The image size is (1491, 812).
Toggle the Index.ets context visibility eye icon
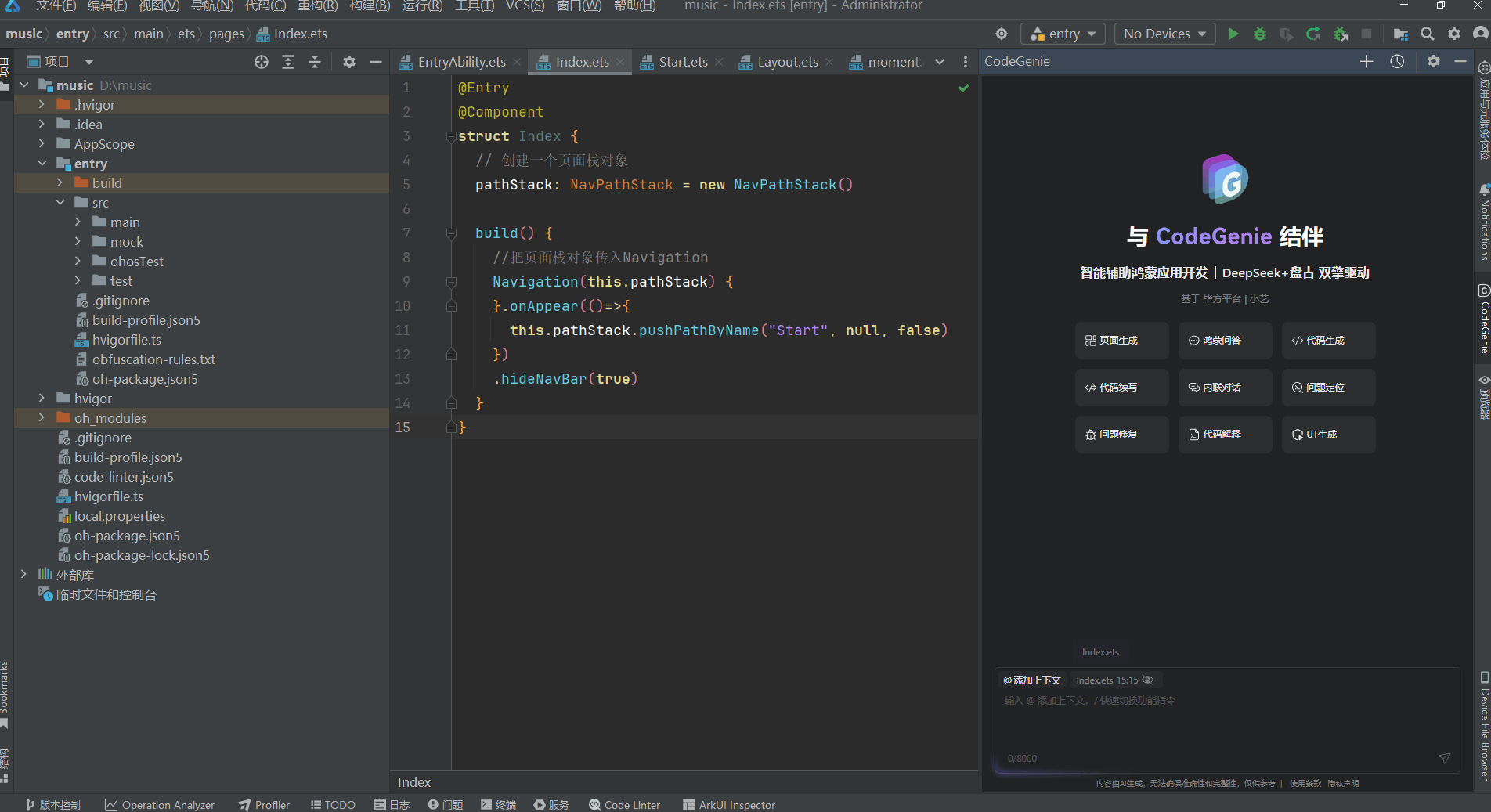coord(1148,680)
